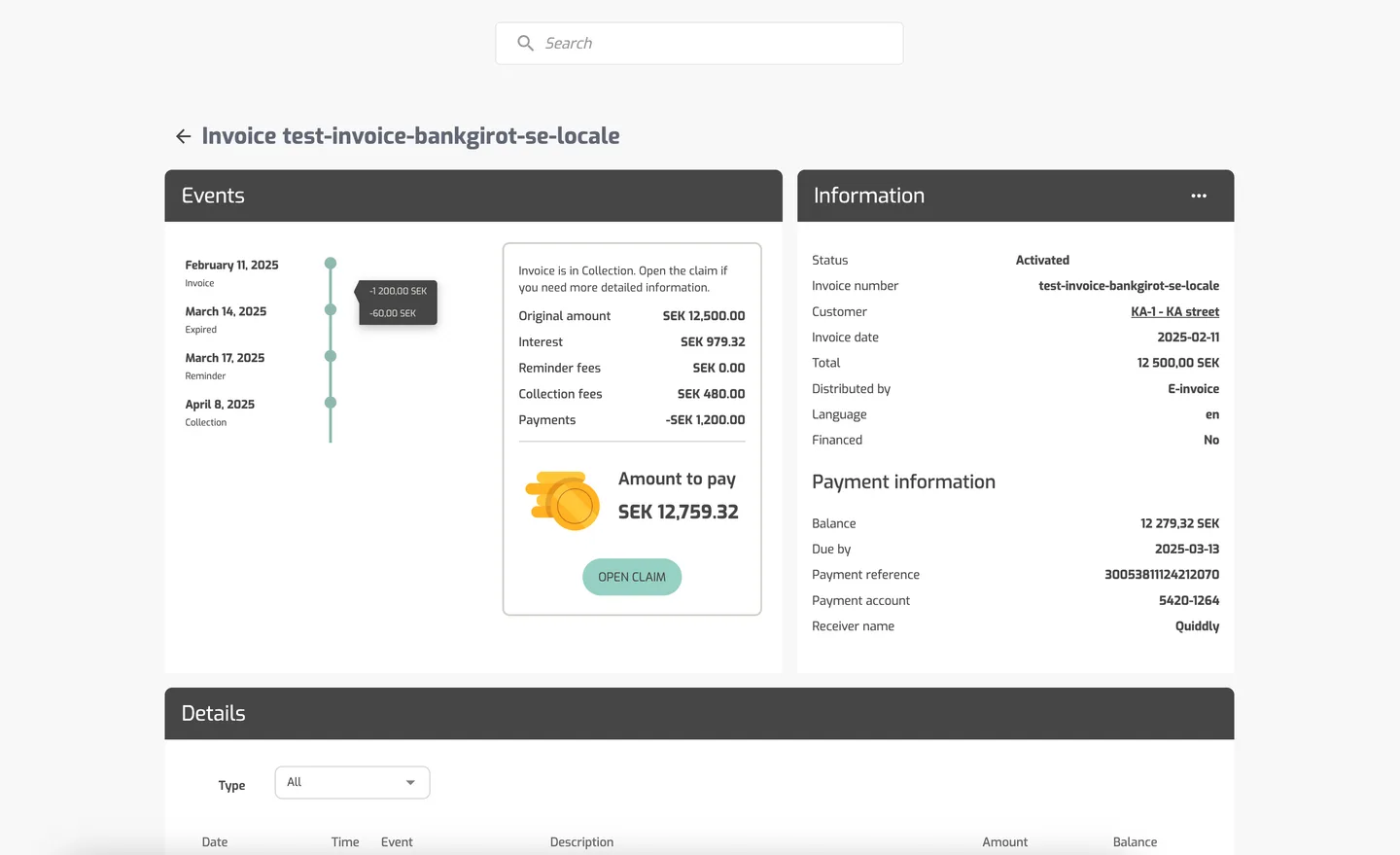Click the -1 200,00 SEK tooltip entry
The image size is (1400, 855).
[x=398, y=291]
